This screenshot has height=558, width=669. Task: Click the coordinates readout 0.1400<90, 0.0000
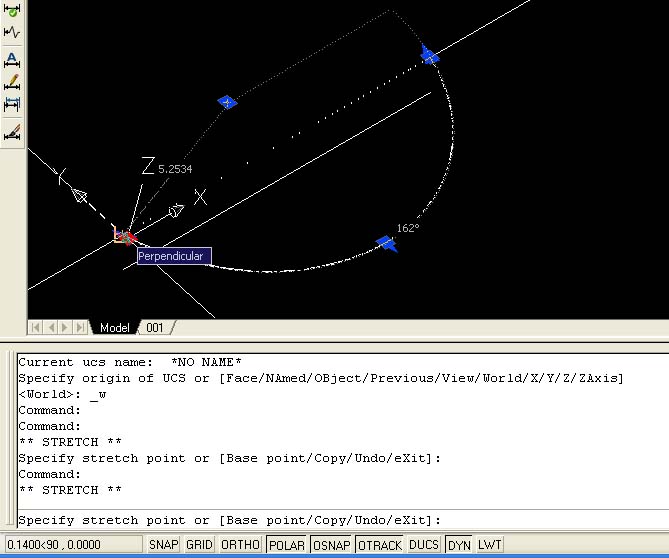point(73,545)
